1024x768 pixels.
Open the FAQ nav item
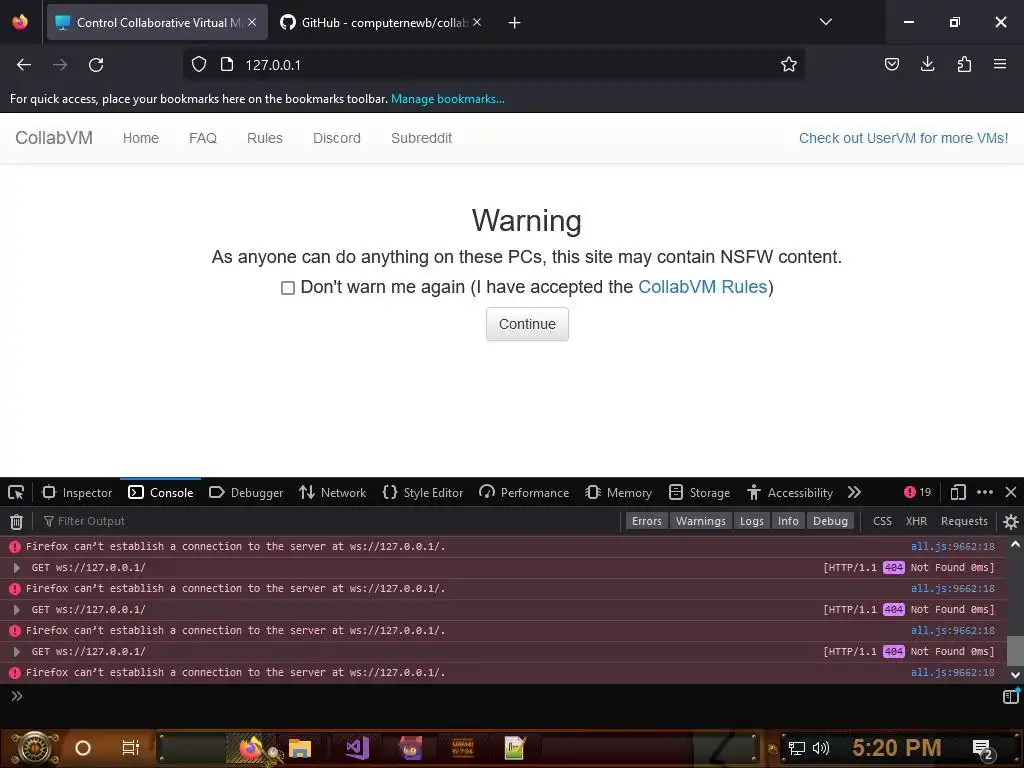[x=202, y=138]
